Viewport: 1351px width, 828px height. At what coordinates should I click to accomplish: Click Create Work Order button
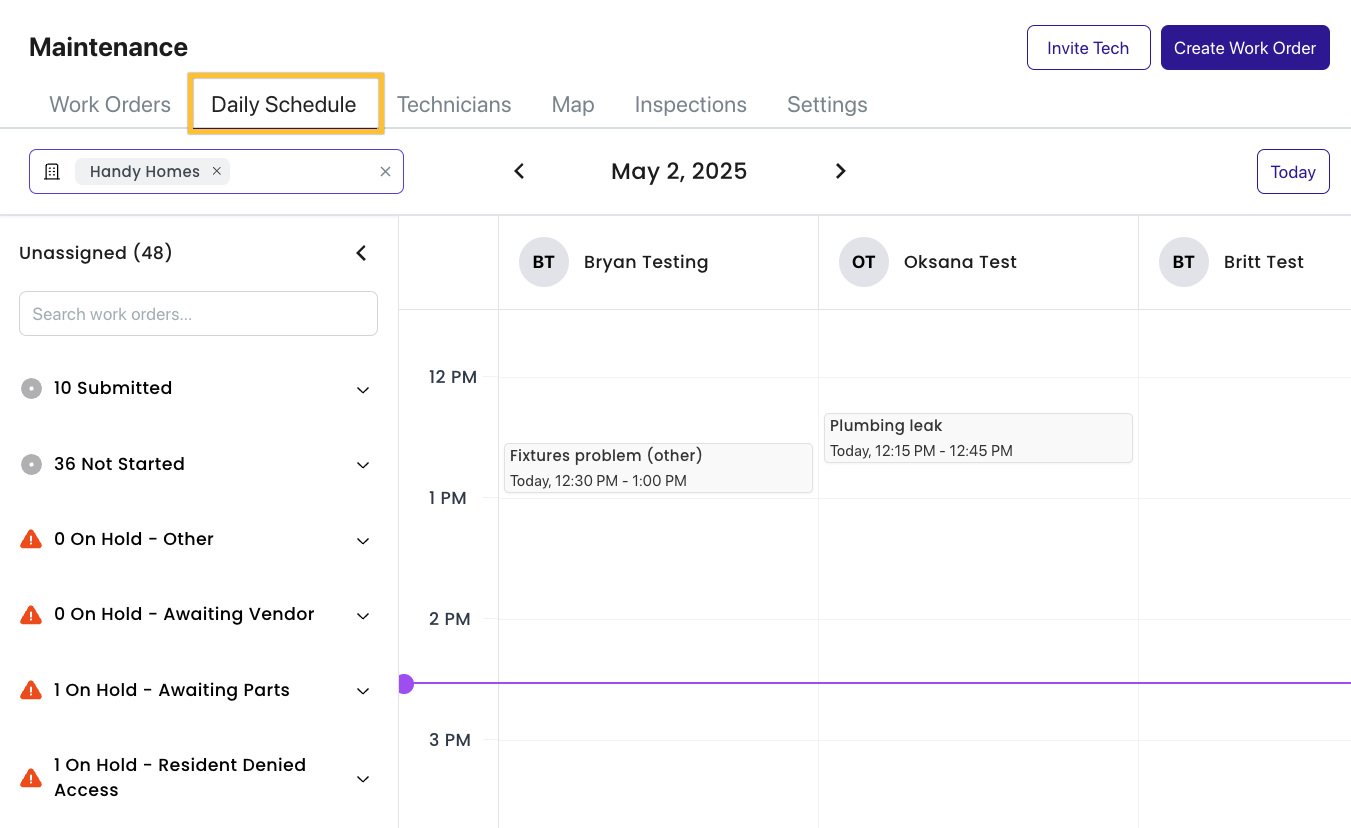(1245, 48)
